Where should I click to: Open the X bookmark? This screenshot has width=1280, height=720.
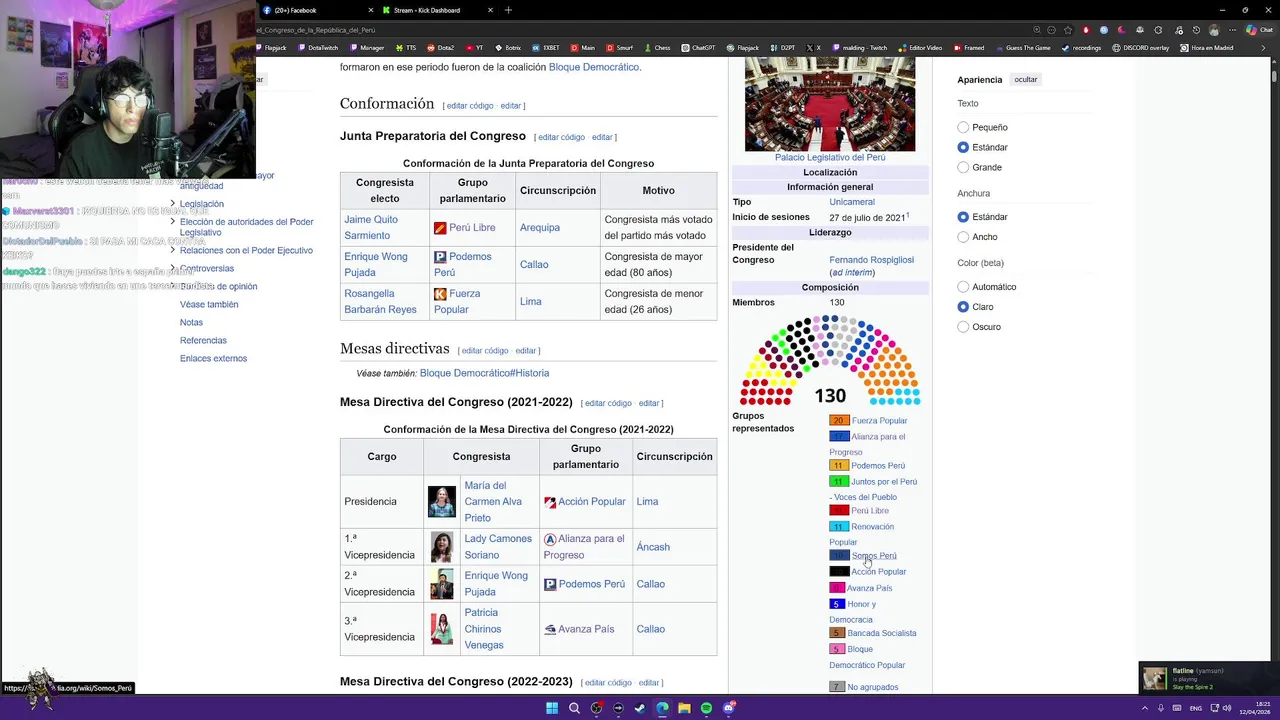814,48
